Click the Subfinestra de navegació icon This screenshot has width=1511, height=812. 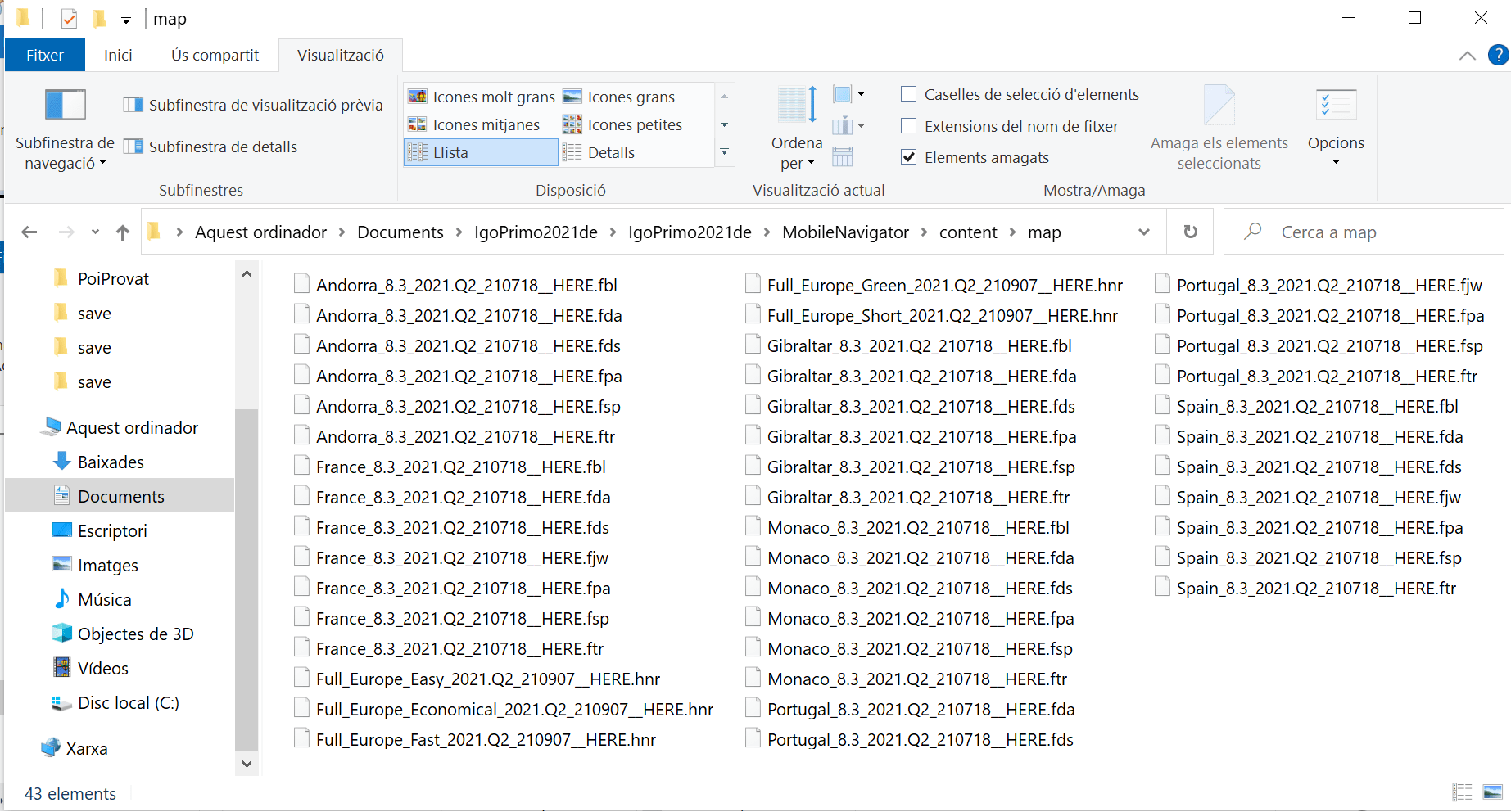coord(65,106)
